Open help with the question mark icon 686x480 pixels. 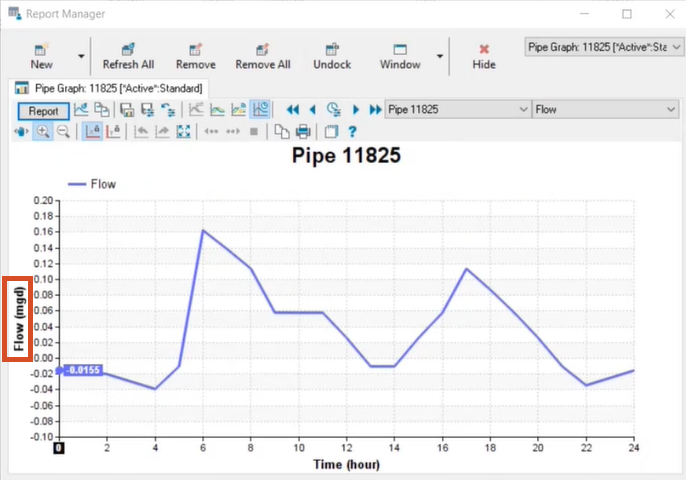pyautogui.click(x=352, y=131)
